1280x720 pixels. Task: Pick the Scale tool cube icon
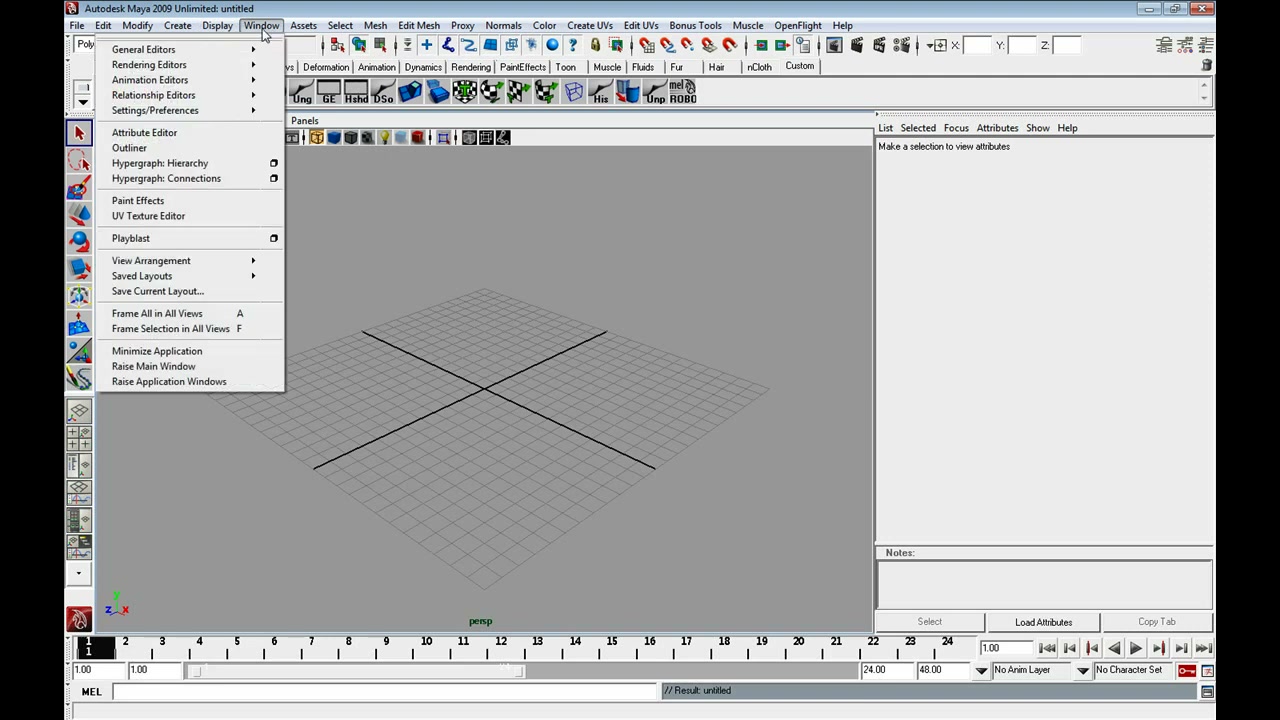(79, 268)
